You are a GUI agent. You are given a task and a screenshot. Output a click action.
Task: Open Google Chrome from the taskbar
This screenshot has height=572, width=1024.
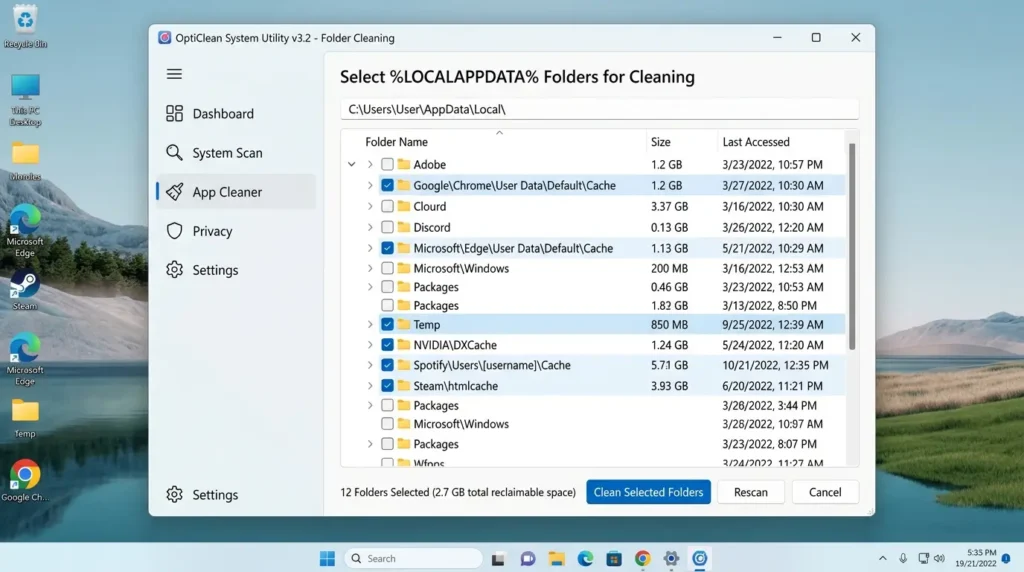pos(643,559)
